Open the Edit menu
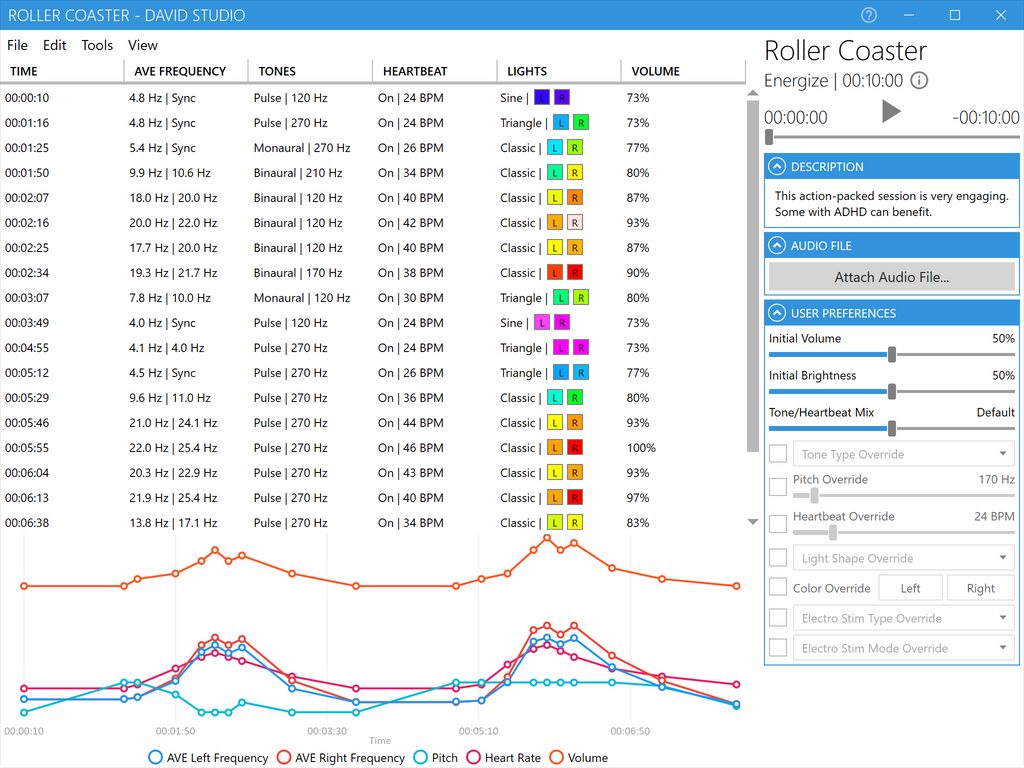Screen dimensions: 1024x768 pos(55,45)
